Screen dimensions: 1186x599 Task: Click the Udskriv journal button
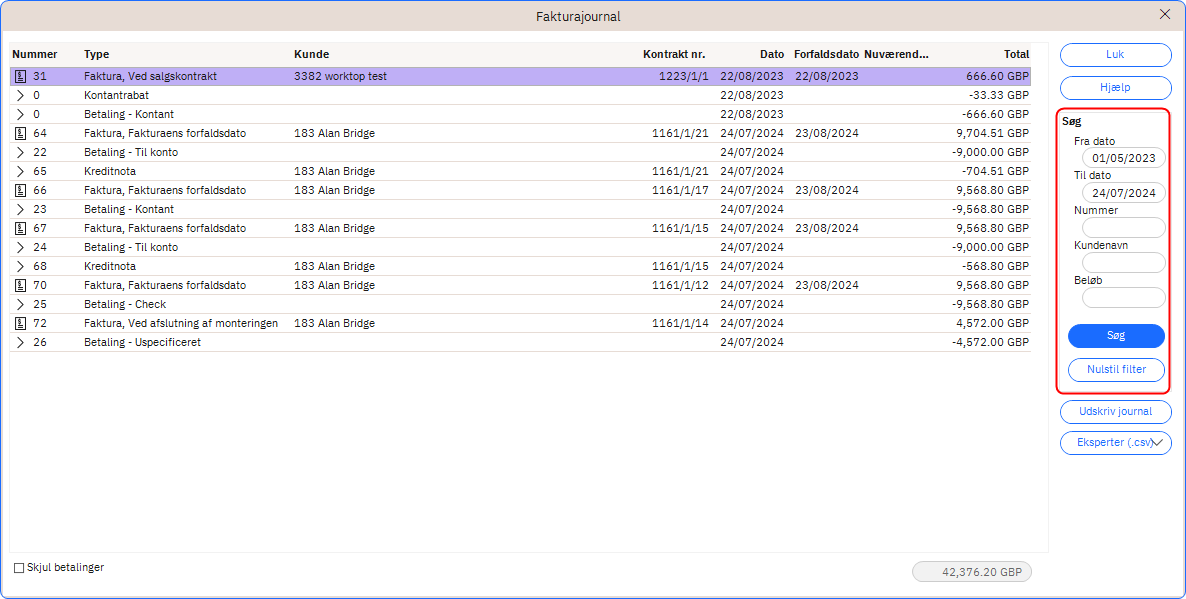tap(1115, 411)
